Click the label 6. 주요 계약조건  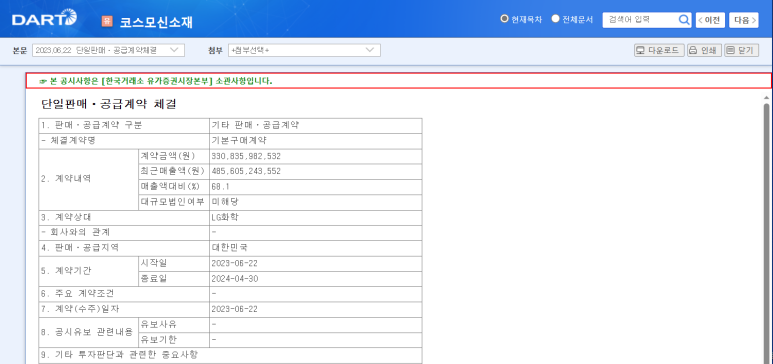(78, 294)
